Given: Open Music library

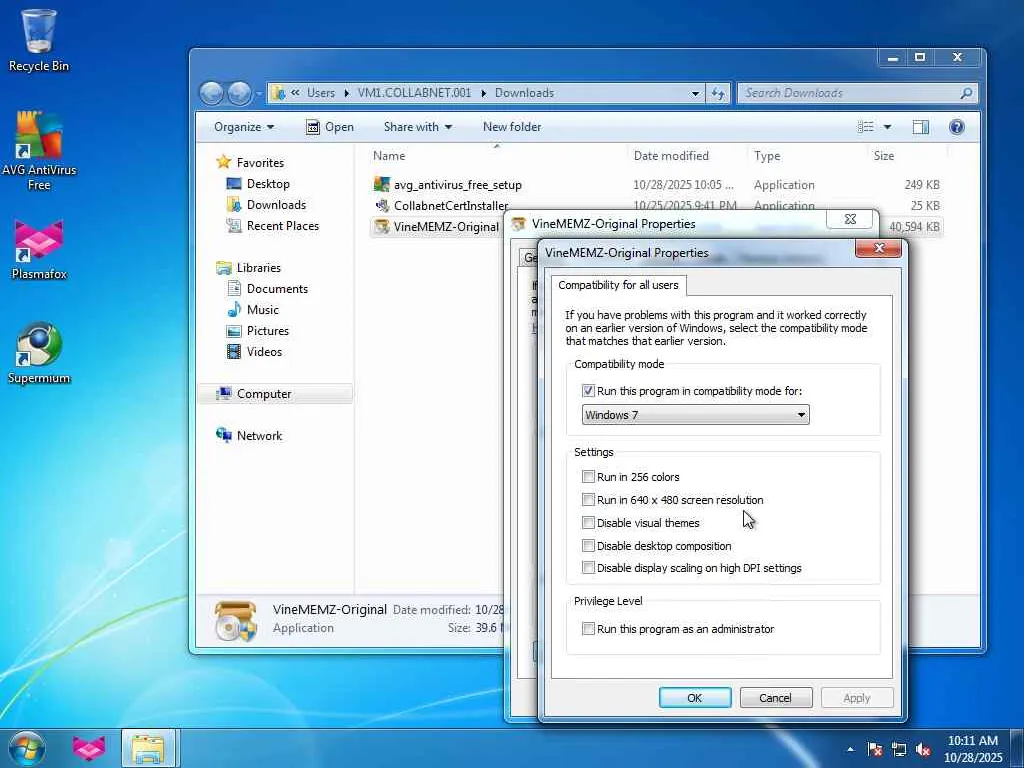Looking at the screenshot, I should 263,310.
